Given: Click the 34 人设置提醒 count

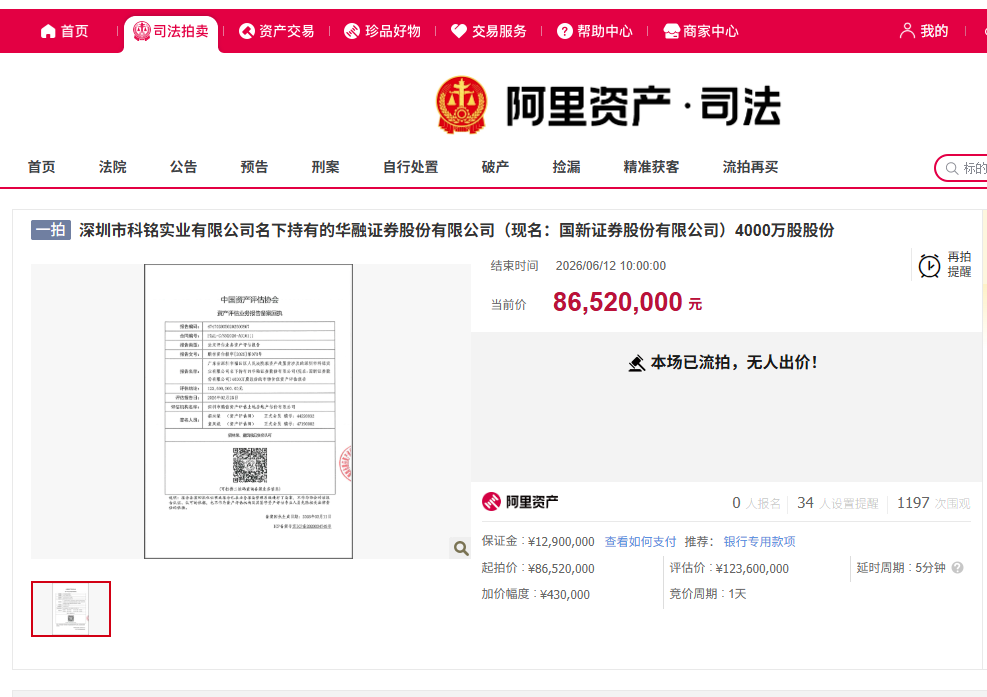Looking at the screenshot, I should pyautogui.click(x=838, y=503).
